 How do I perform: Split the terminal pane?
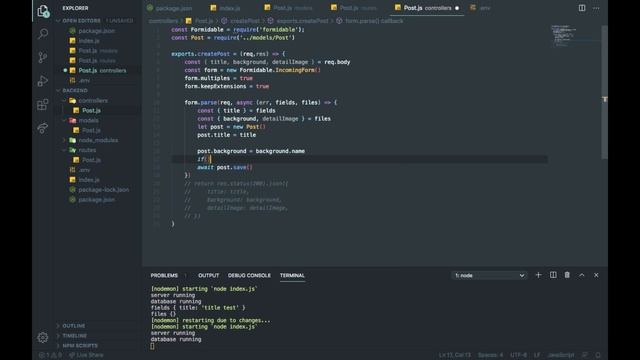(x=553, y=275)
